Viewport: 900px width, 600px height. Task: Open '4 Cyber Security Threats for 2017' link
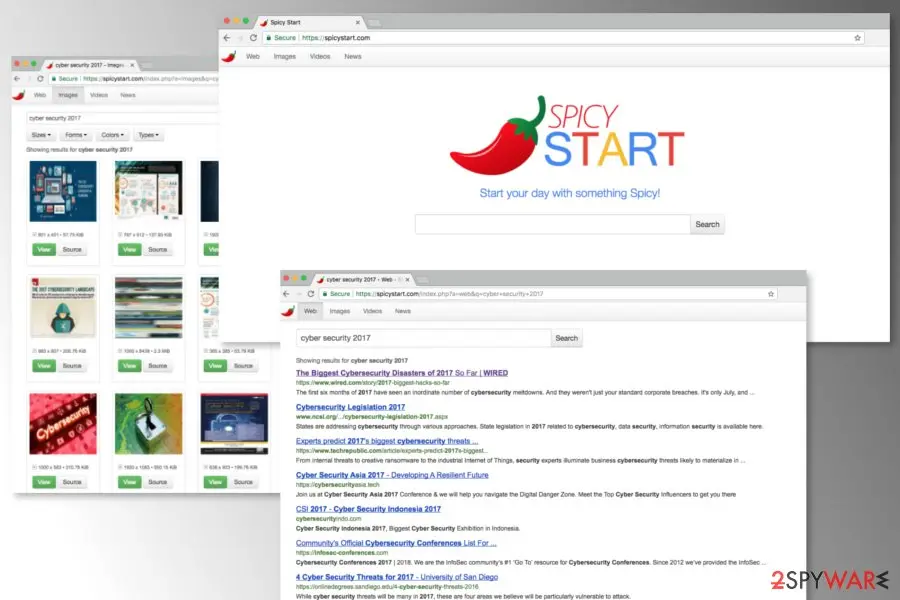click(x=397, y=577)
